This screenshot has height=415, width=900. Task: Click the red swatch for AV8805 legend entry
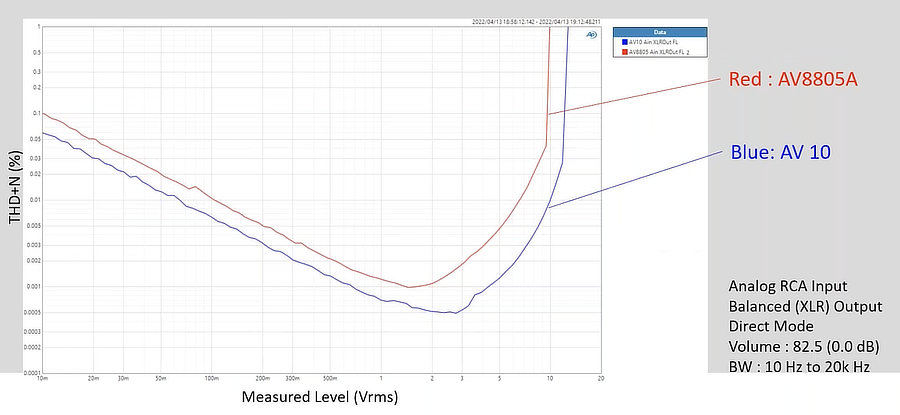point(624,52)
